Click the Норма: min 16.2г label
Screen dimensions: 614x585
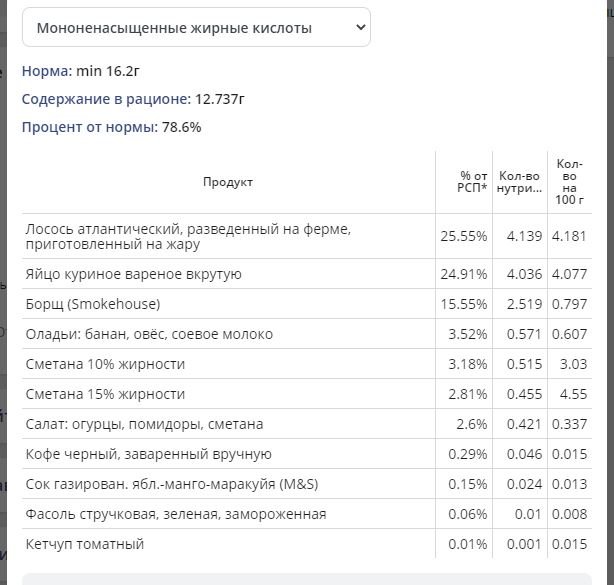tap(80, 71)
